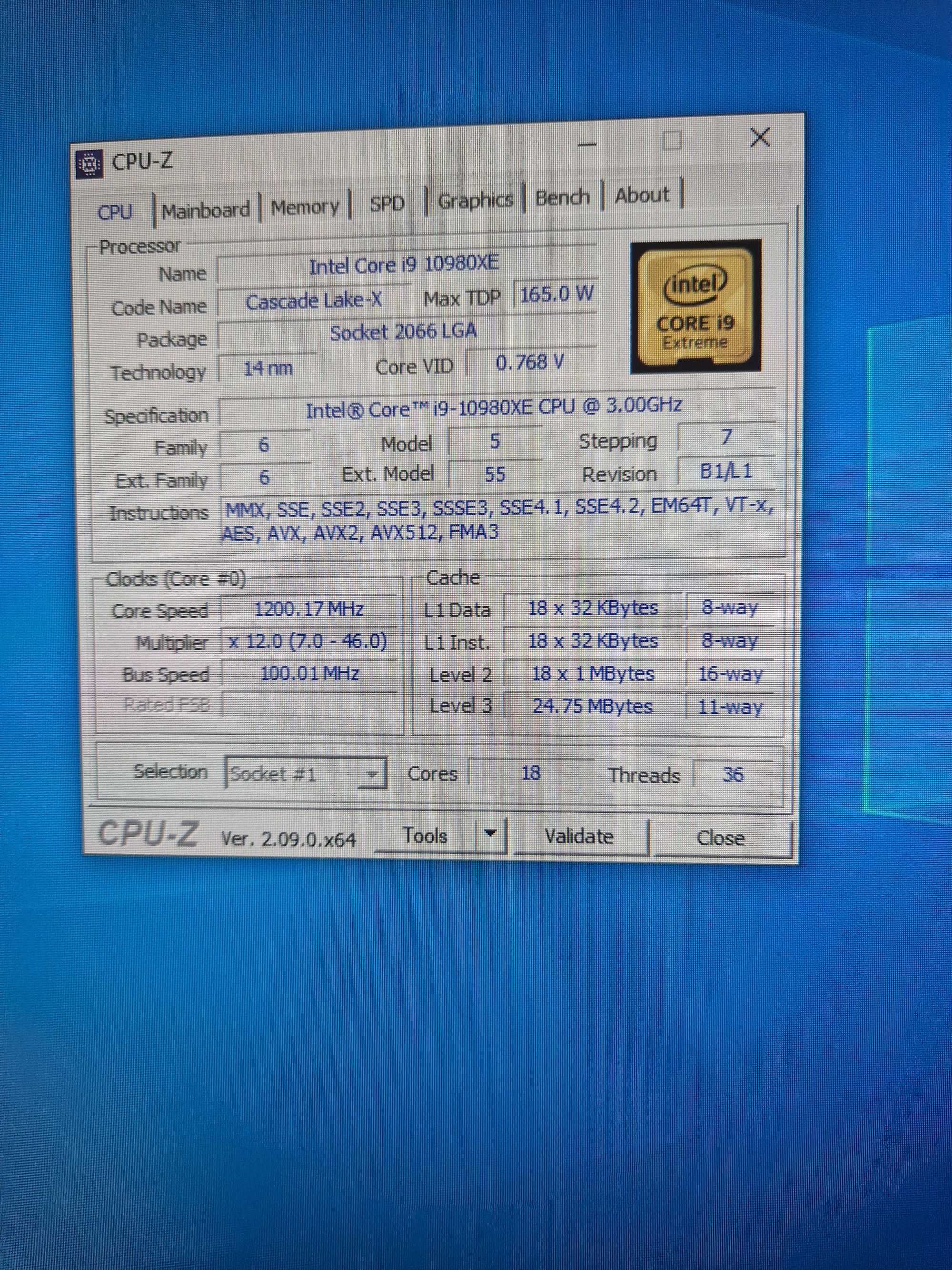Click the Socket 2066 LGA package value

[x=407, y=332]
